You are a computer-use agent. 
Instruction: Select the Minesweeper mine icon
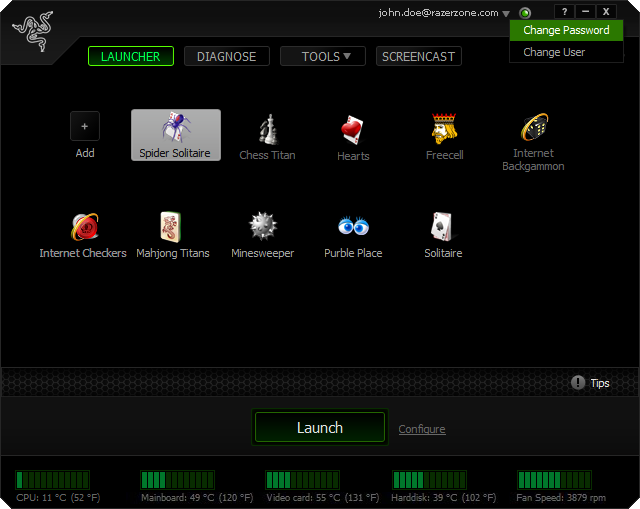(263, 226)
